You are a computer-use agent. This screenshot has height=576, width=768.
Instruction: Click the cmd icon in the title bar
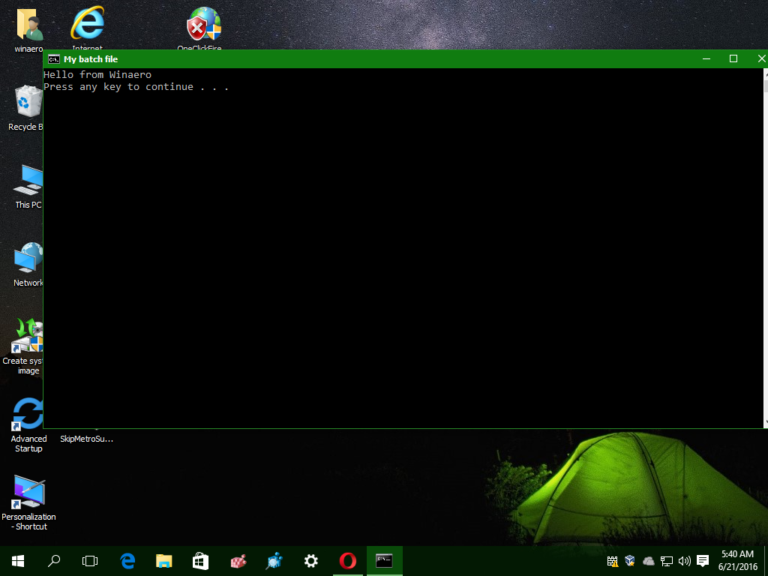click(x=53, y=59)
